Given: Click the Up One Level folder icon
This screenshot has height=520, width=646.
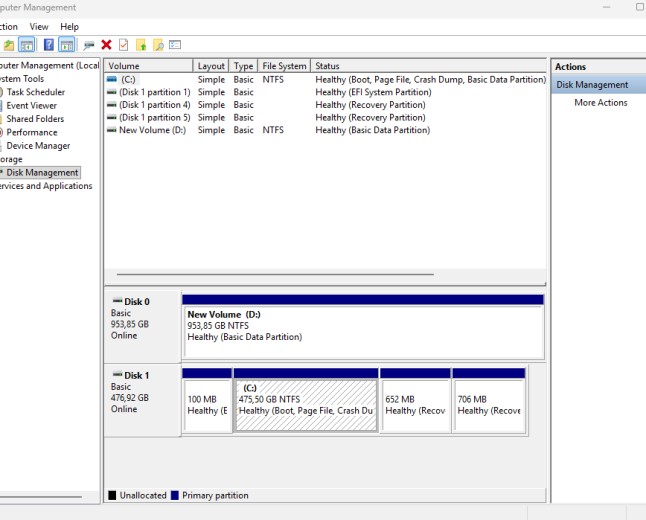Looking at the screenshot, I should point(9,45).
